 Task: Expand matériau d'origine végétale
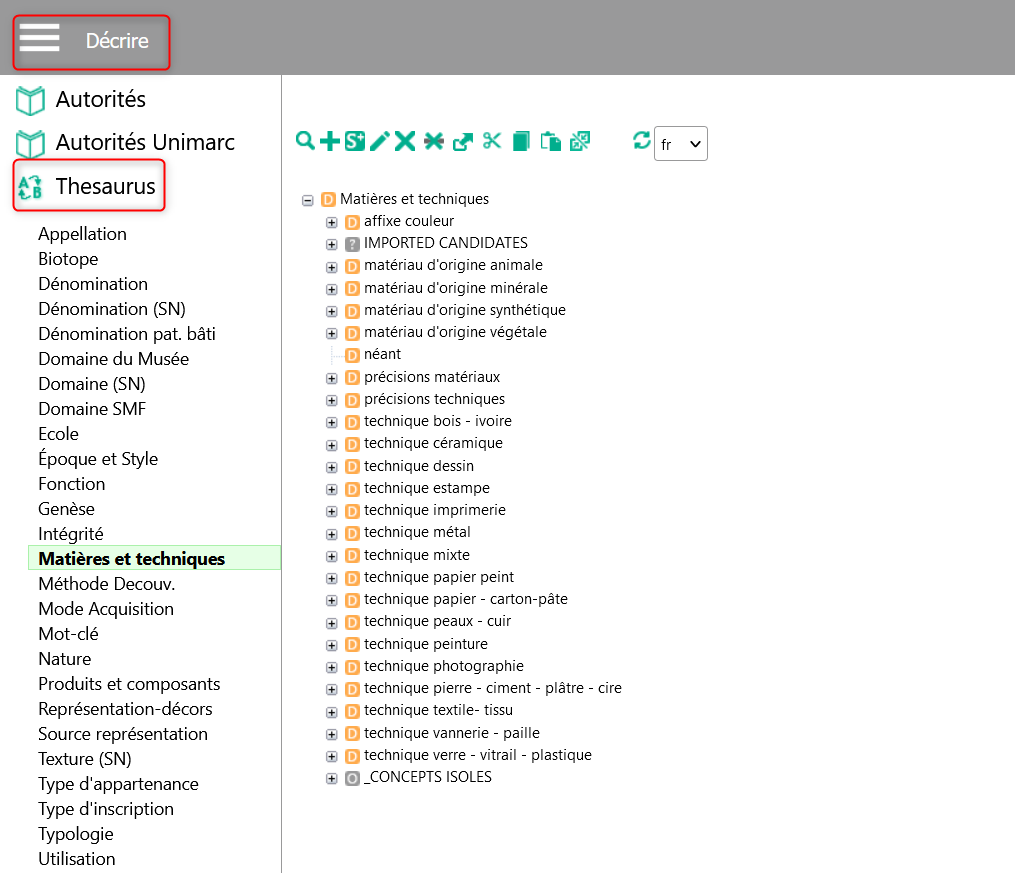coord(331,333)
